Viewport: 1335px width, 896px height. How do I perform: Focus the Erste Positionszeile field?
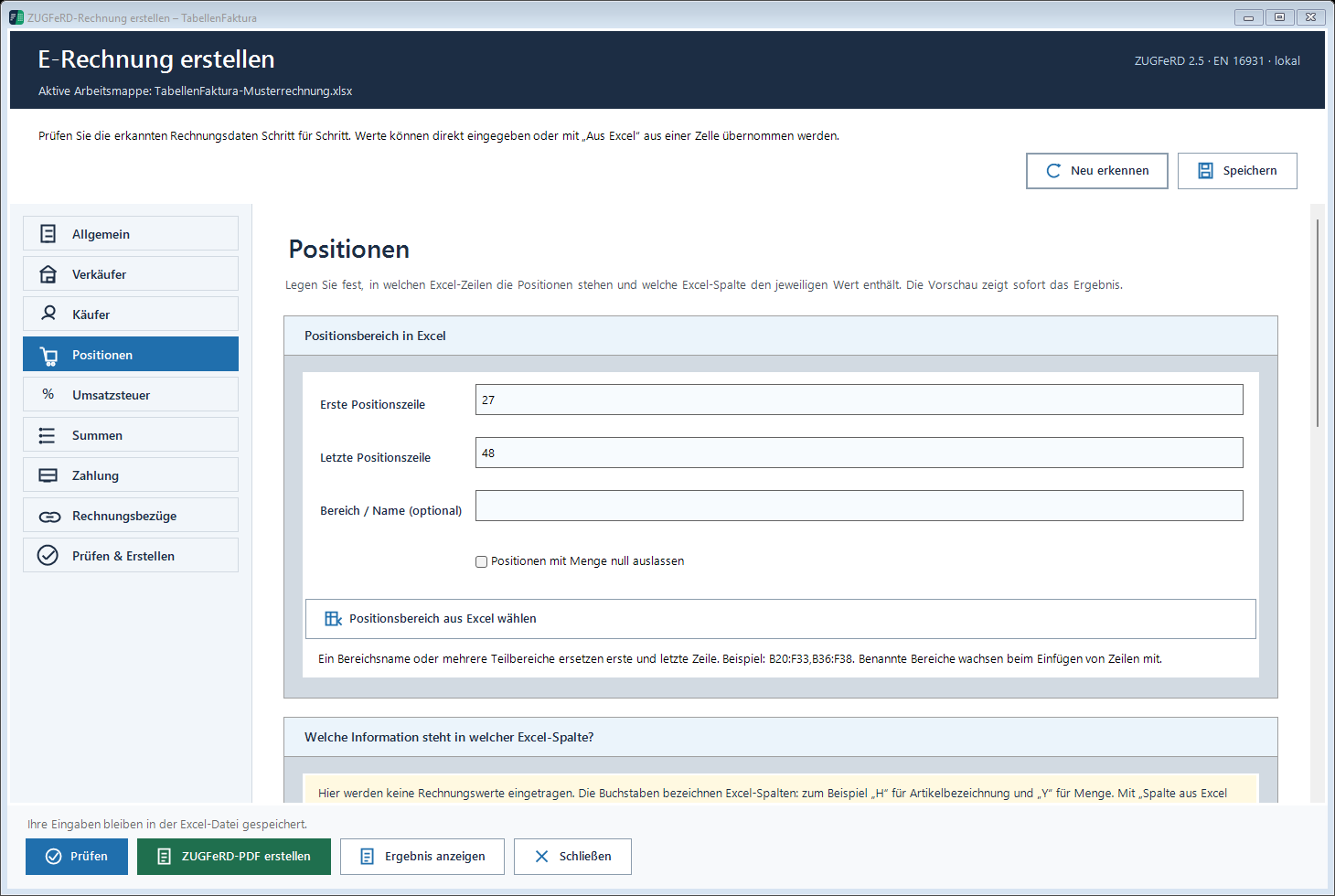click(860, 400)
